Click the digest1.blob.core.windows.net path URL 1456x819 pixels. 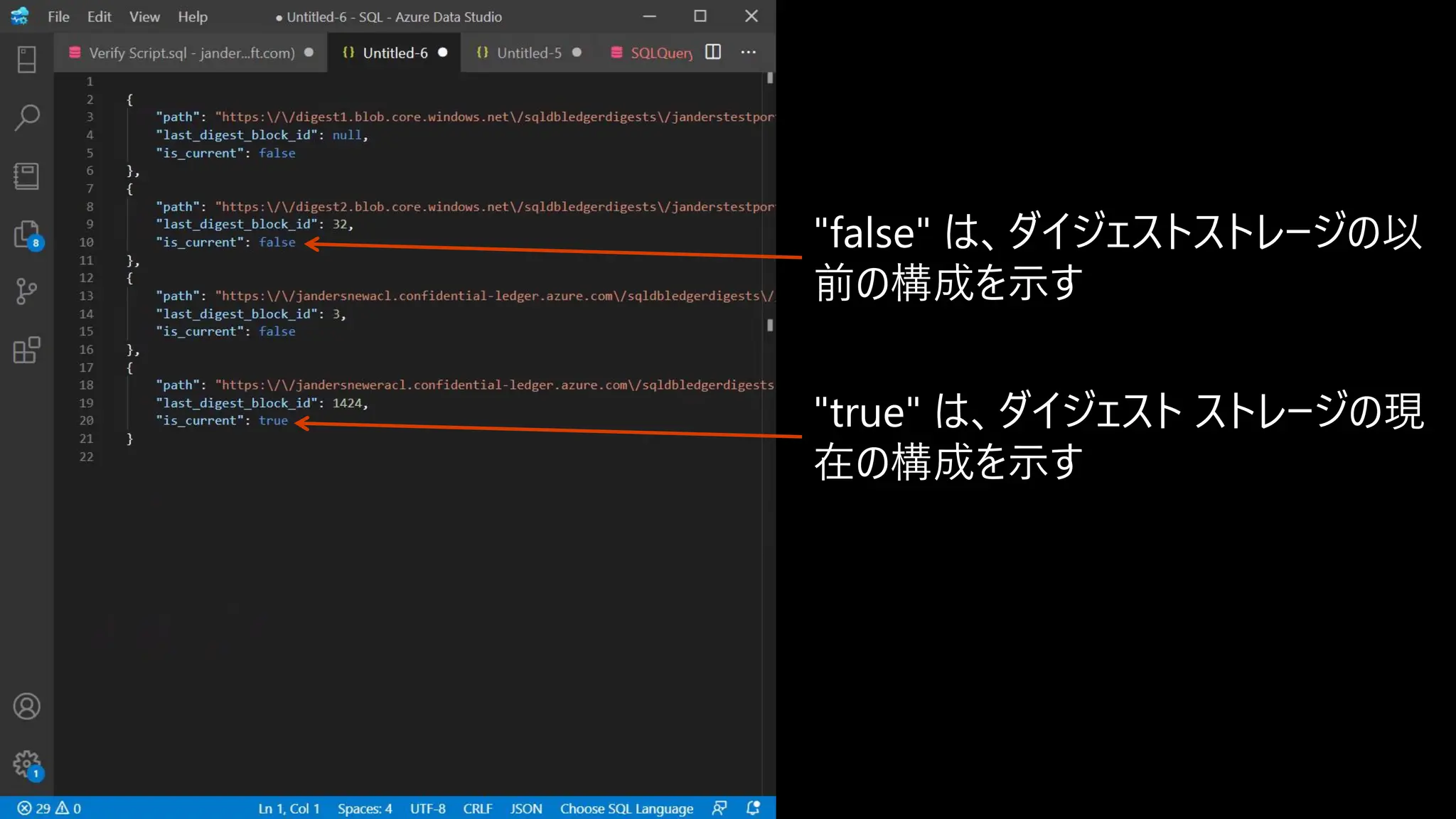click(495, 117)
